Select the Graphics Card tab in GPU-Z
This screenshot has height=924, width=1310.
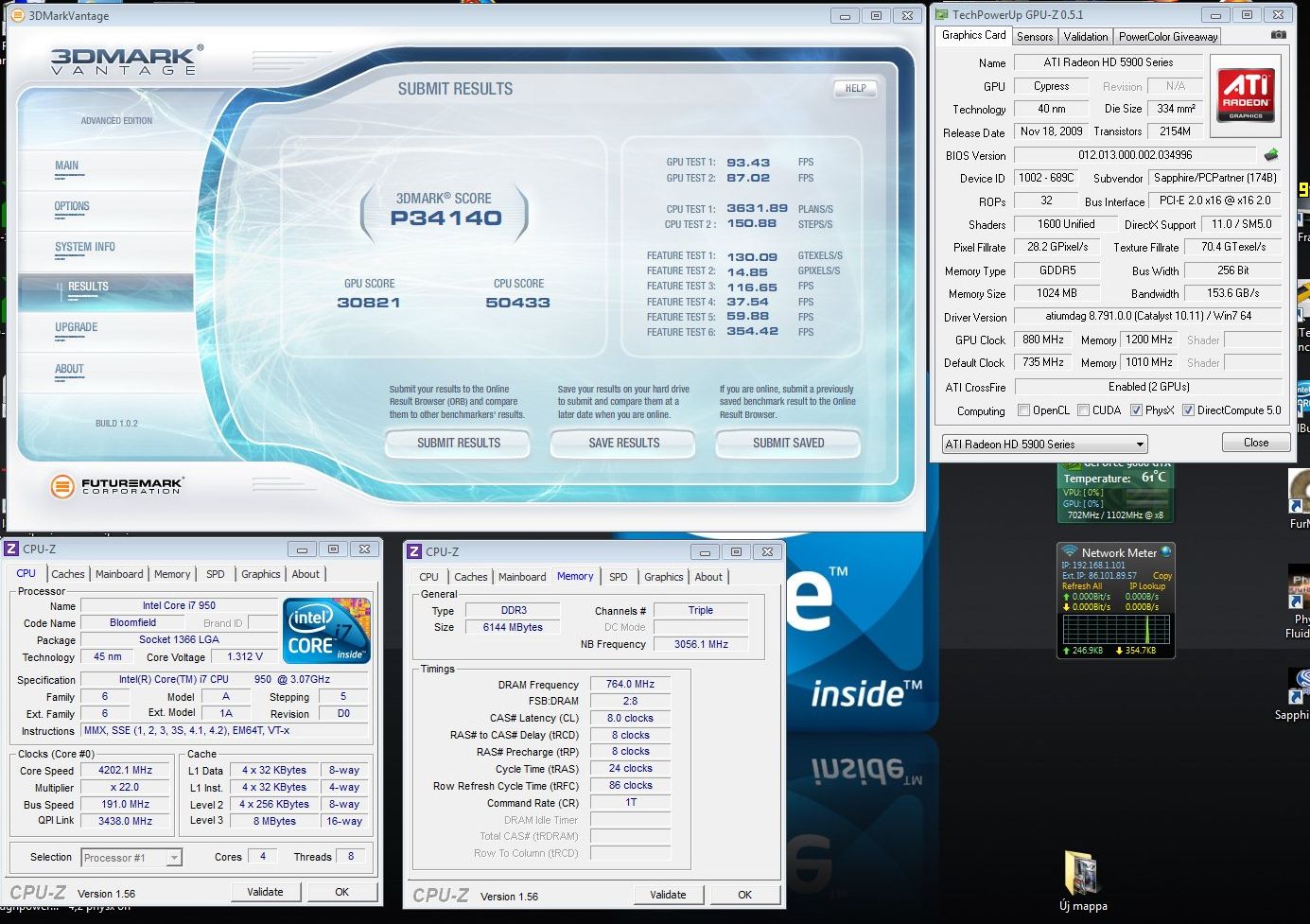[x=973, y=35]
